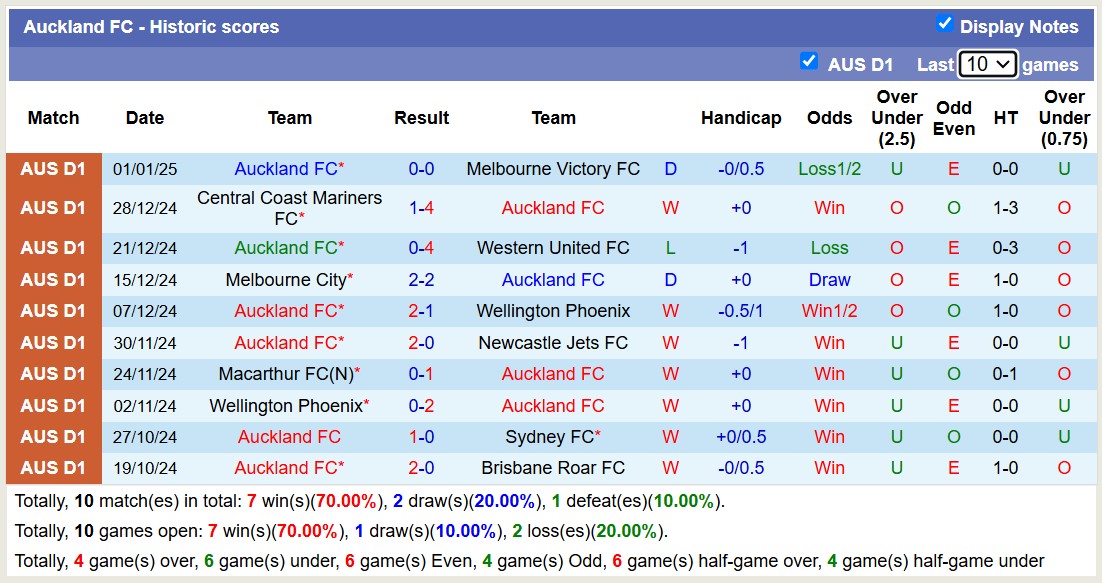Click the AUS D1 badge on the top match row

click(53, 168)
